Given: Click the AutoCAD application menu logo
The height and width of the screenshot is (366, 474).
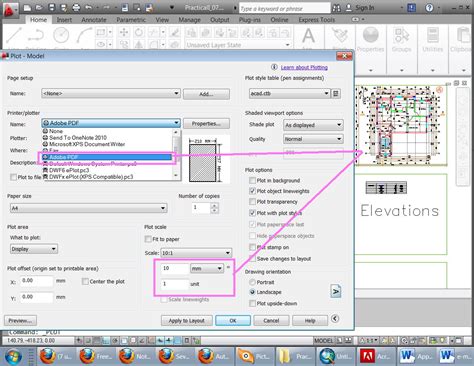Looking at the screenshot, I should (x=10, y=9).
